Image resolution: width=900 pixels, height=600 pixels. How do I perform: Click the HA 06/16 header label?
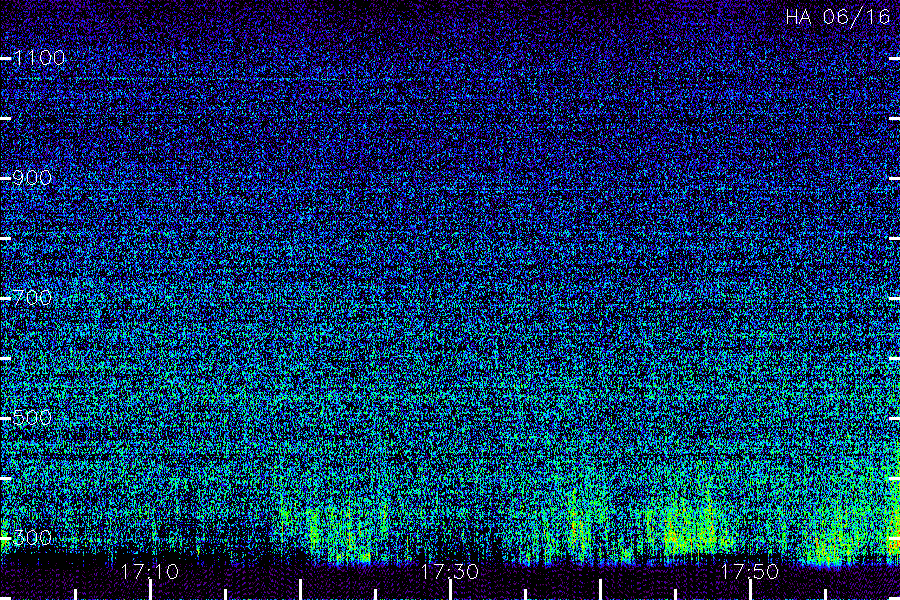838,17
